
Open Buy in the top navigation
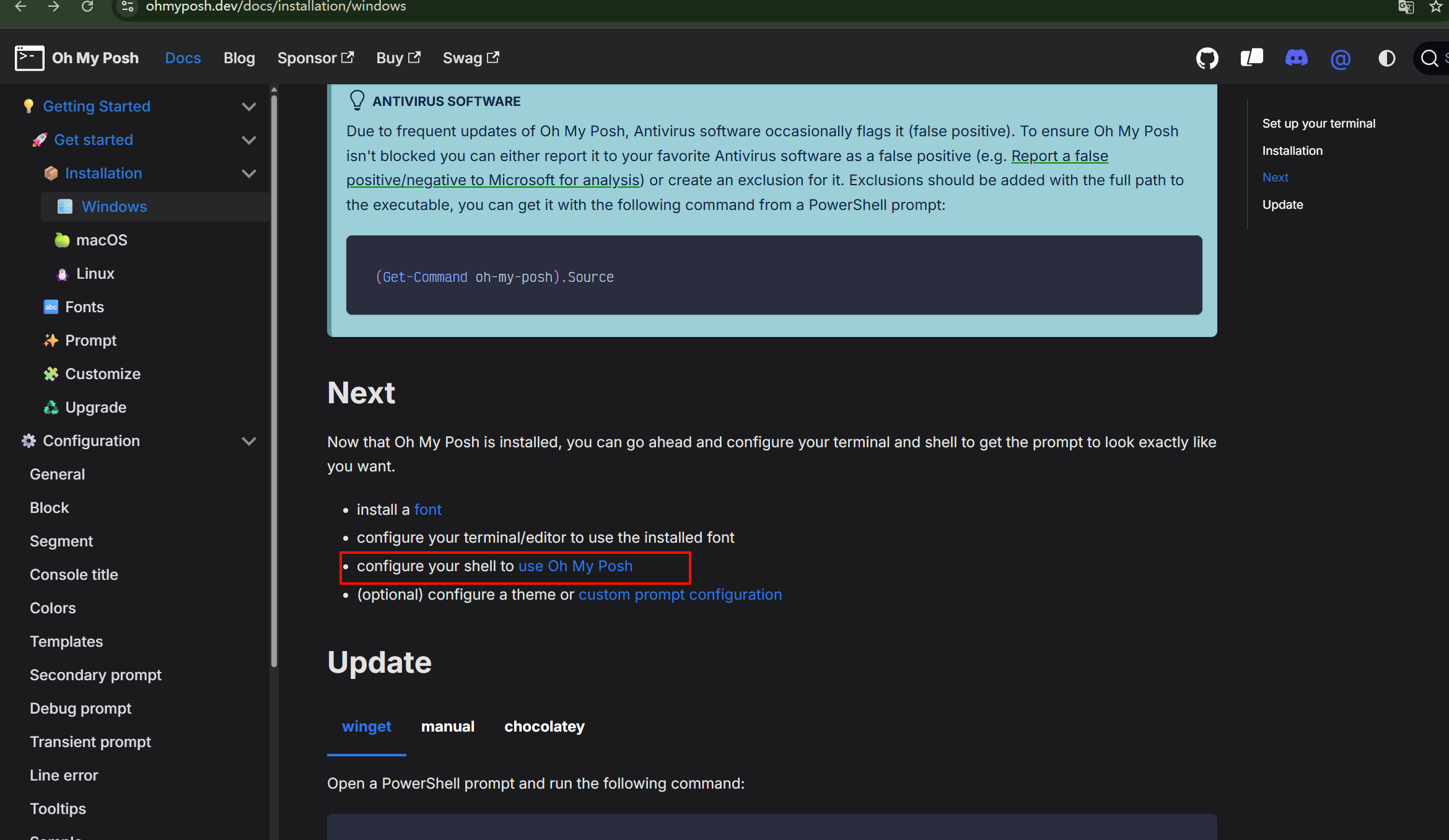[x=398, y=58]
